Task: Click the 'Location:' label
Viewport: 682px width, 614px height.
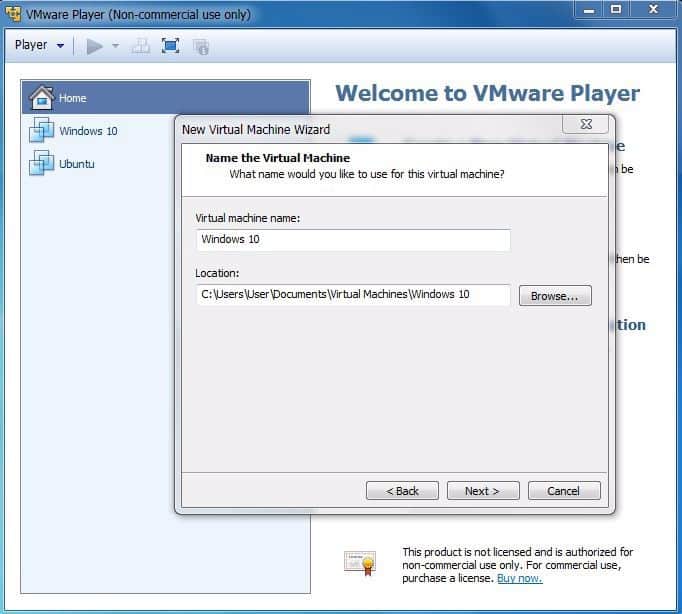Action: tap(217, 273)
